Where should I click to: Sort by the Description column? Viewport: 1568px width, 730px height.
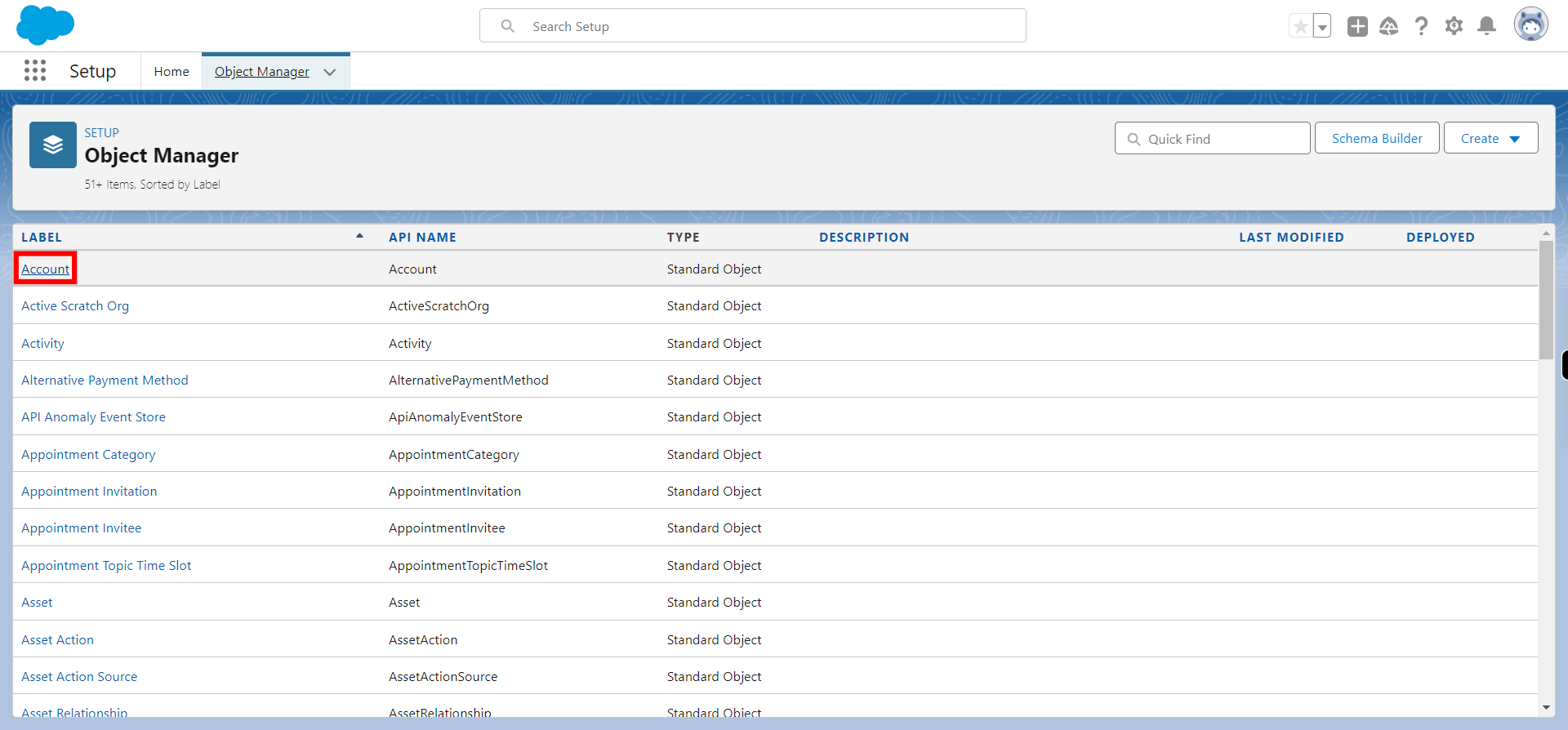864,238
